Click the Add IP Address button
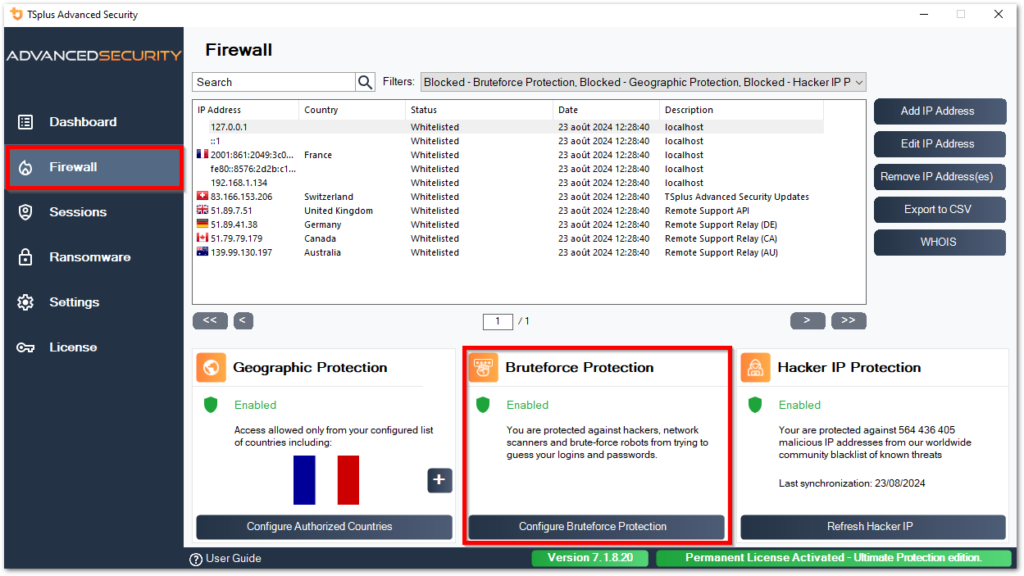 click(x=939, y=111)
